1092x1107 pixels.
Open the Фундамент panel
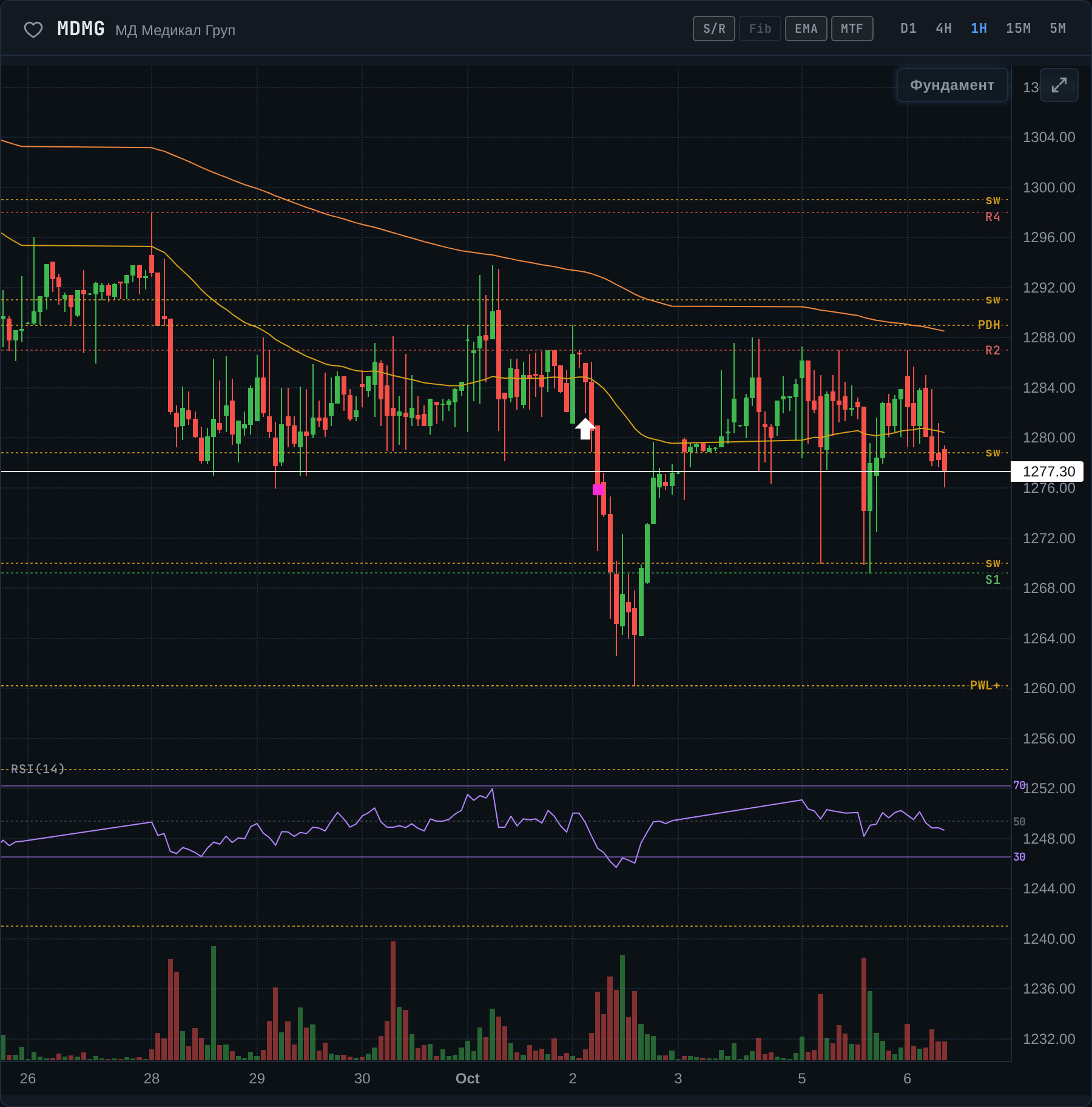[x=952, y=85]
